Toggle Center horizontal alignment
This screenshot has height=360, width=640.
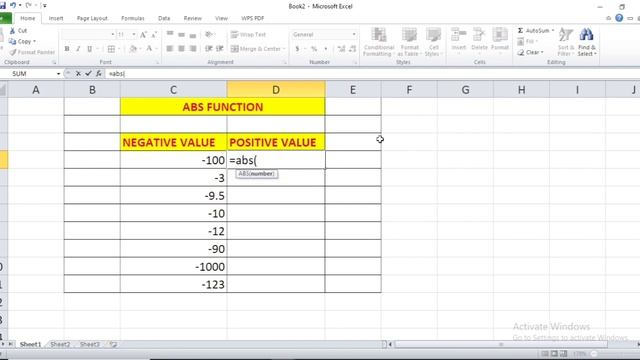tap(181, 49)
